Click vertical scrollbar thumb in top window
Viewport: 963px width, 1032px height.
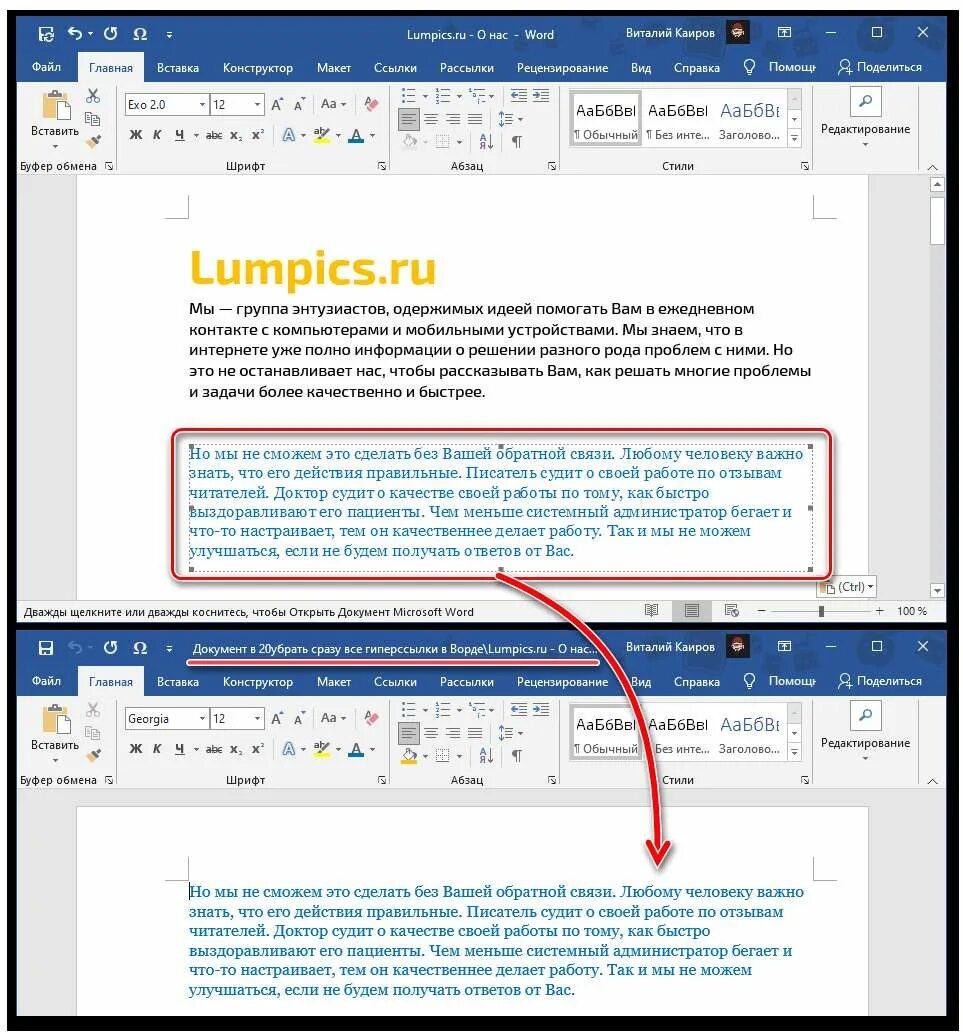tap(937, 220)
